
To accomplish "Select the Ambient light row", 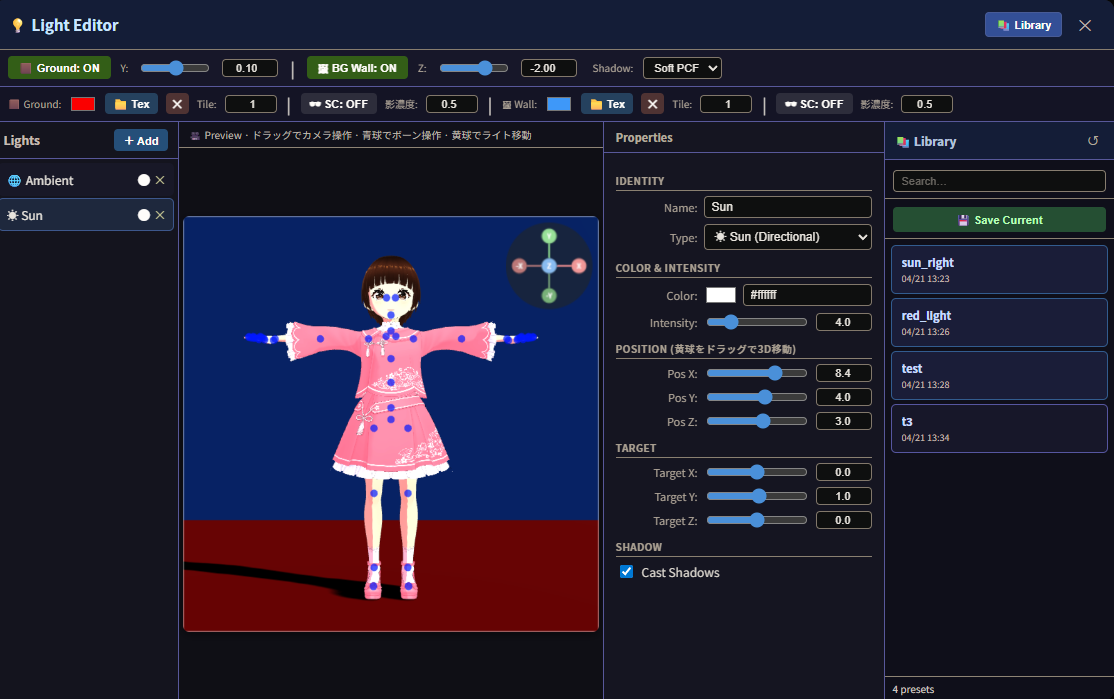I will (87, 180).
